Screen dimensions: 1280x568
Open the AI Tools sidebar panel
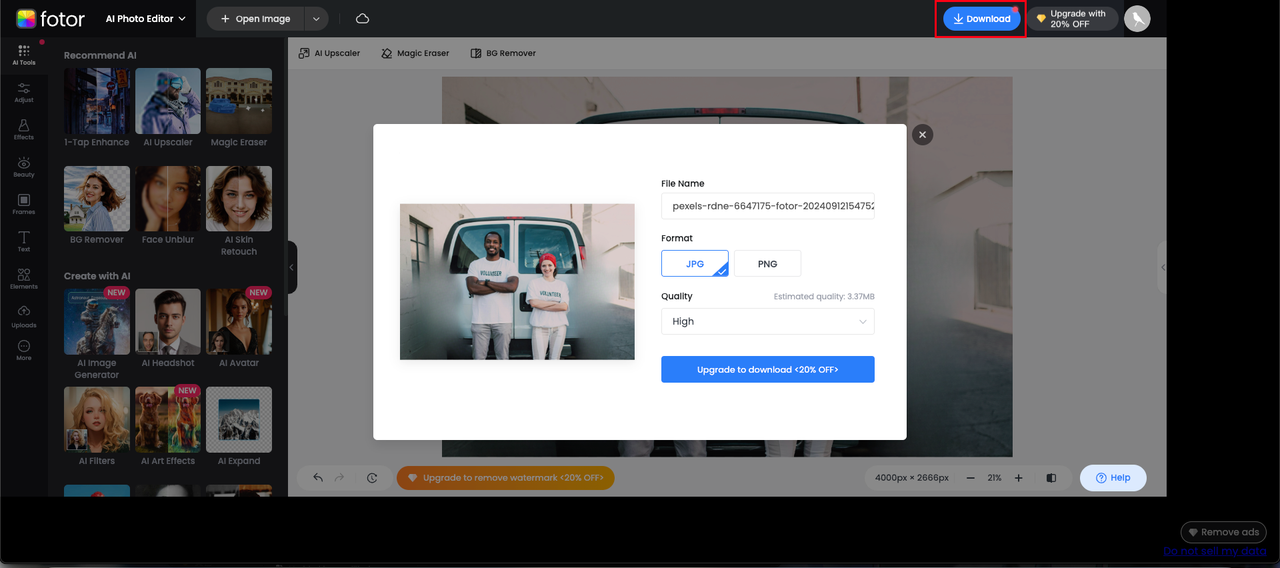[24, 54]
